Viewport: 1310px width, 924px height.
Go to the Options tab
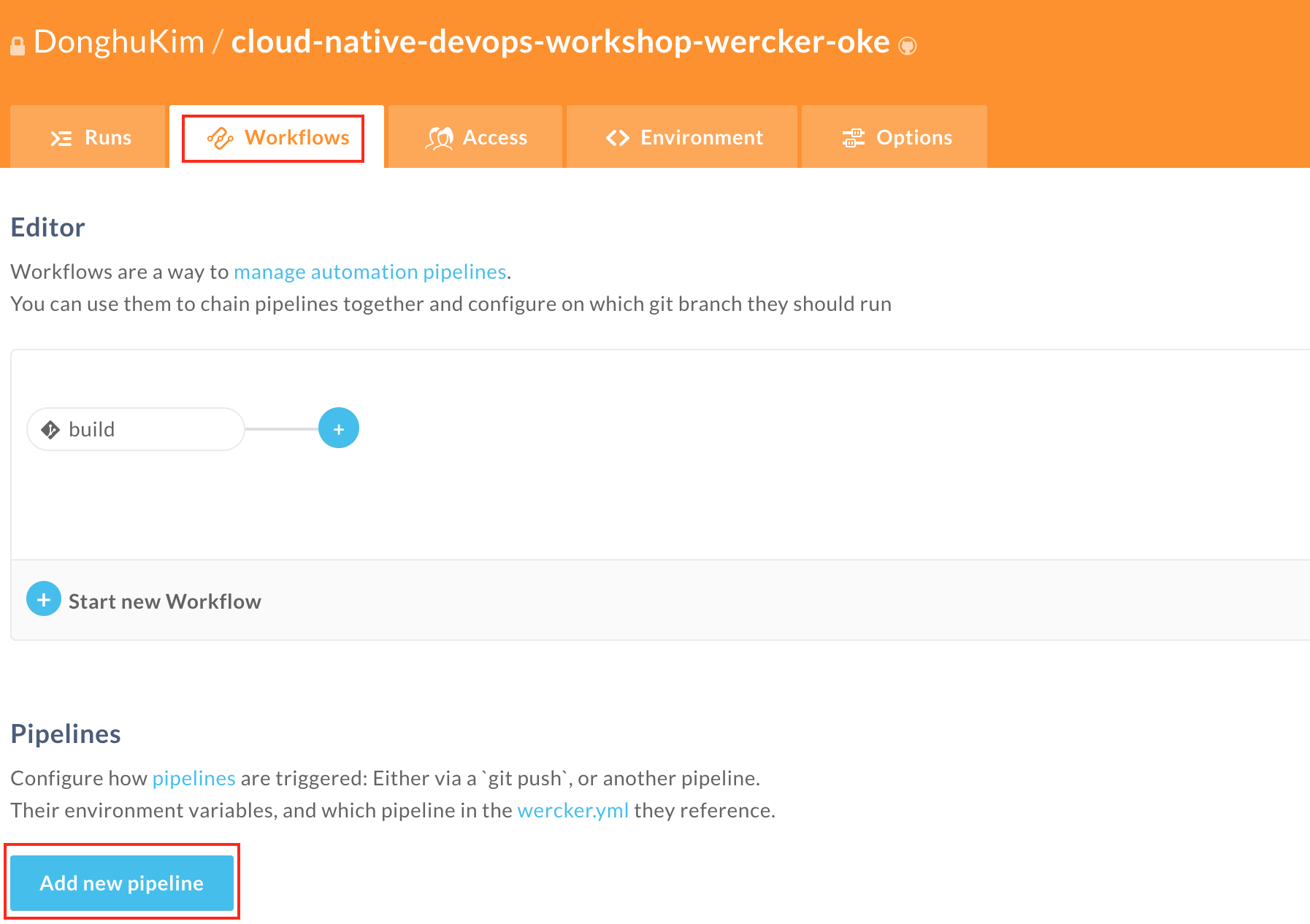(895, 137)
